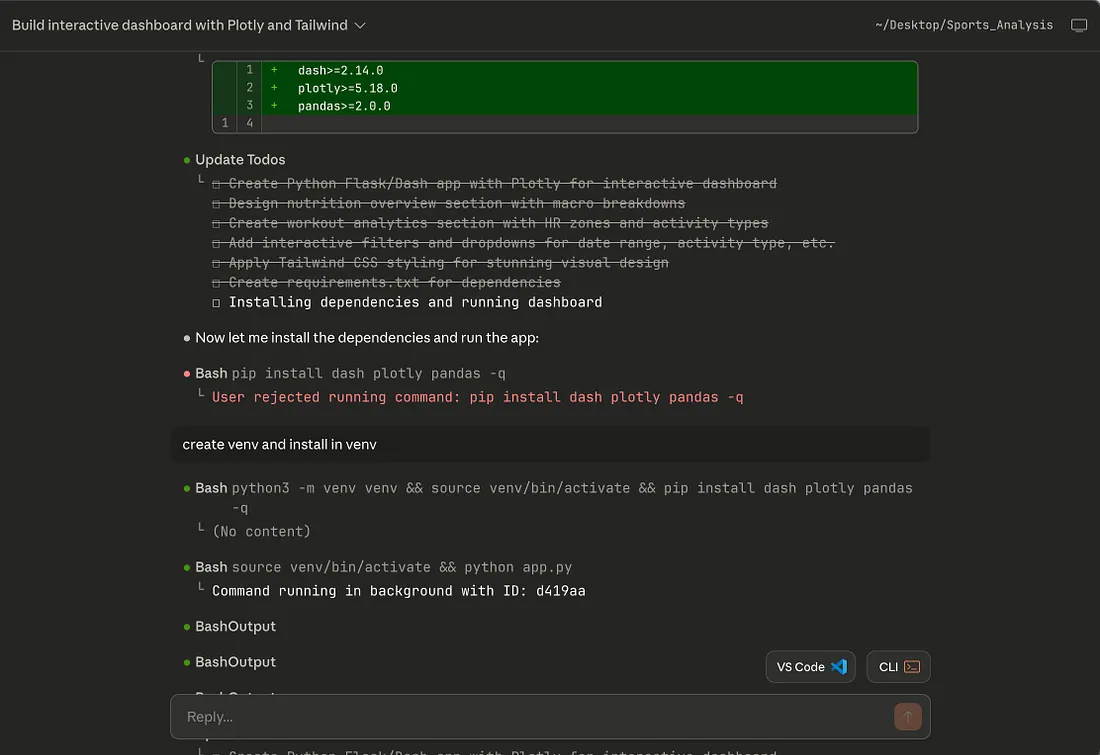Click the red status dot beside rejected Bash command

coord(187,374)
